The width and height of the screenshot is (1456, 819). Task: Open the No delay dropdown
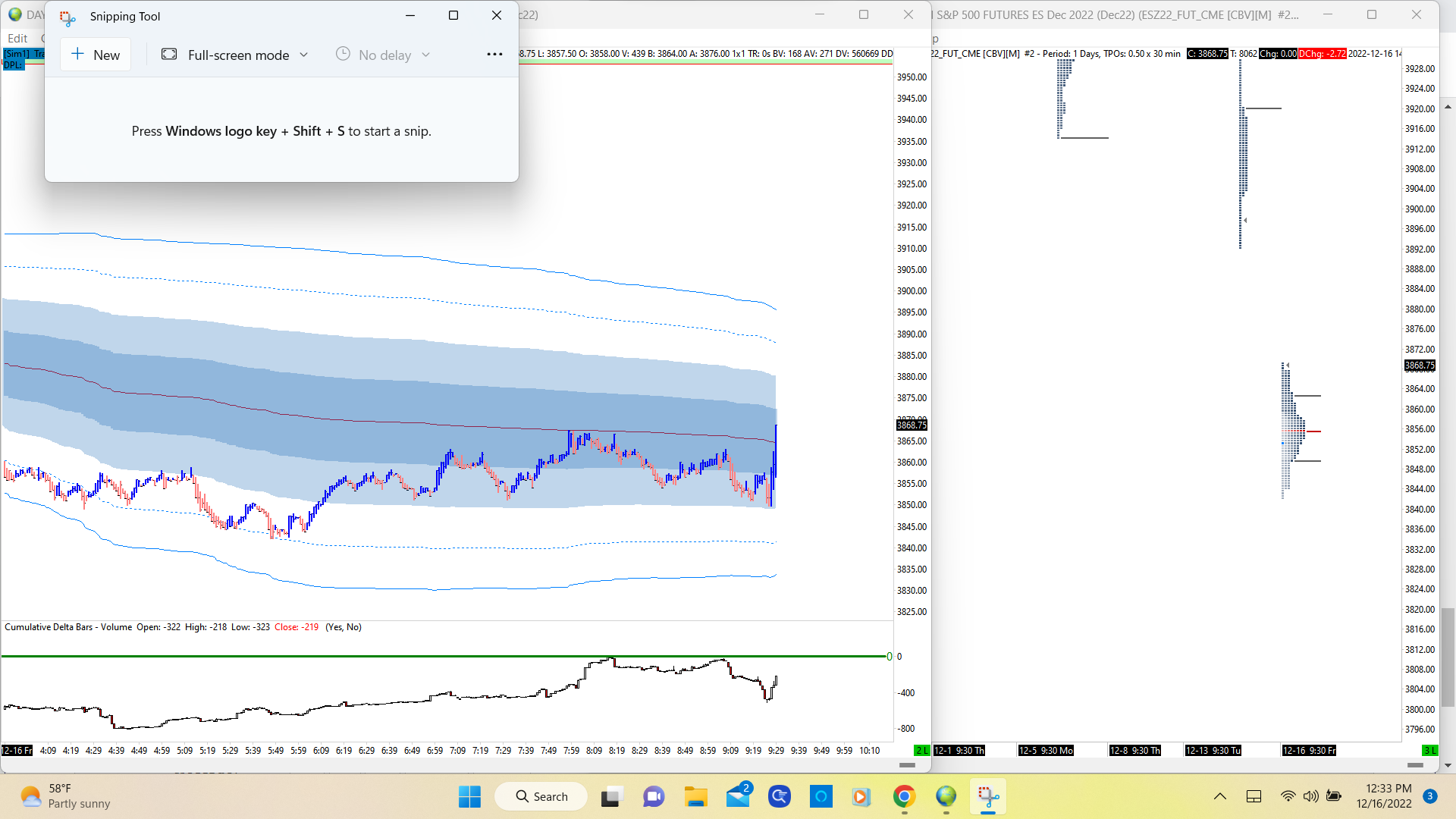(383, 55)
